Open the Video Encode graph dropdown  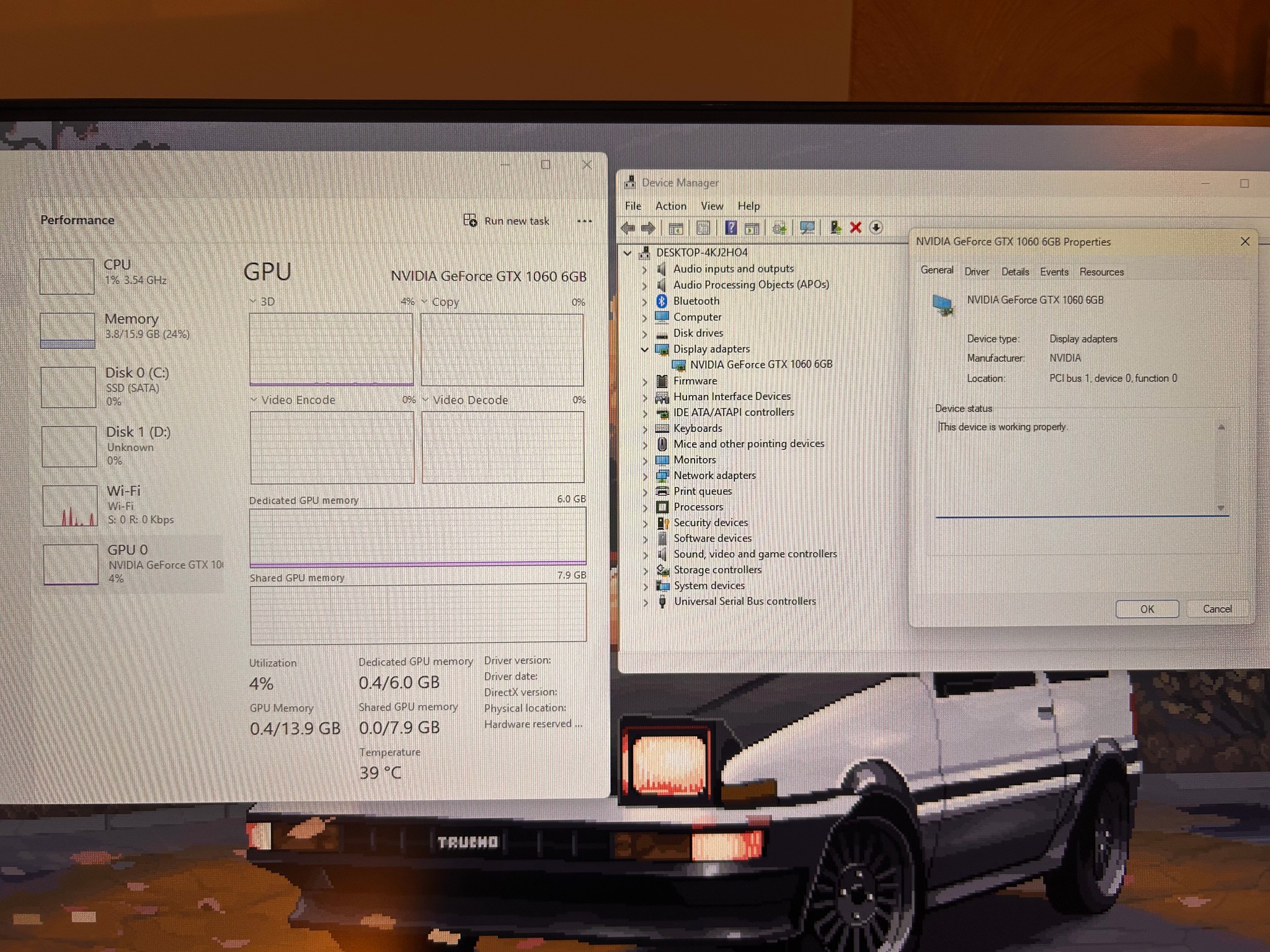tap(254, 400)
